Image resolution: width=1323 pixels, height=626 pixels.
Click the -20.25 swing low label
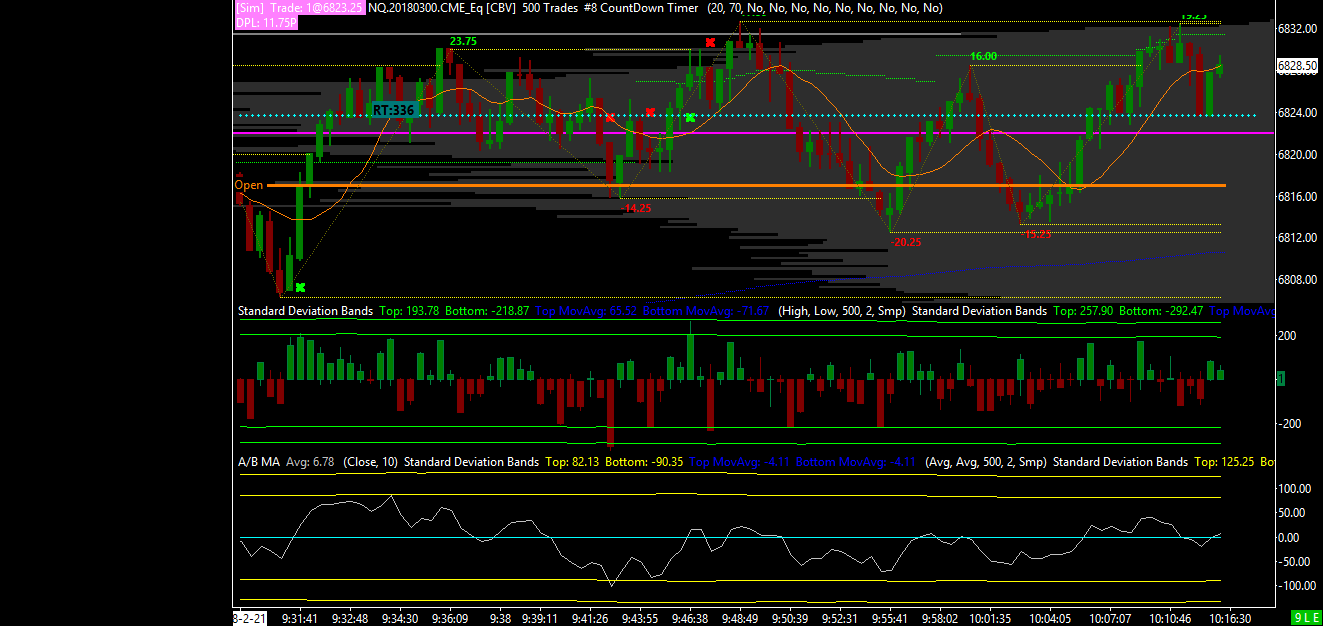(x=906, y=242)
